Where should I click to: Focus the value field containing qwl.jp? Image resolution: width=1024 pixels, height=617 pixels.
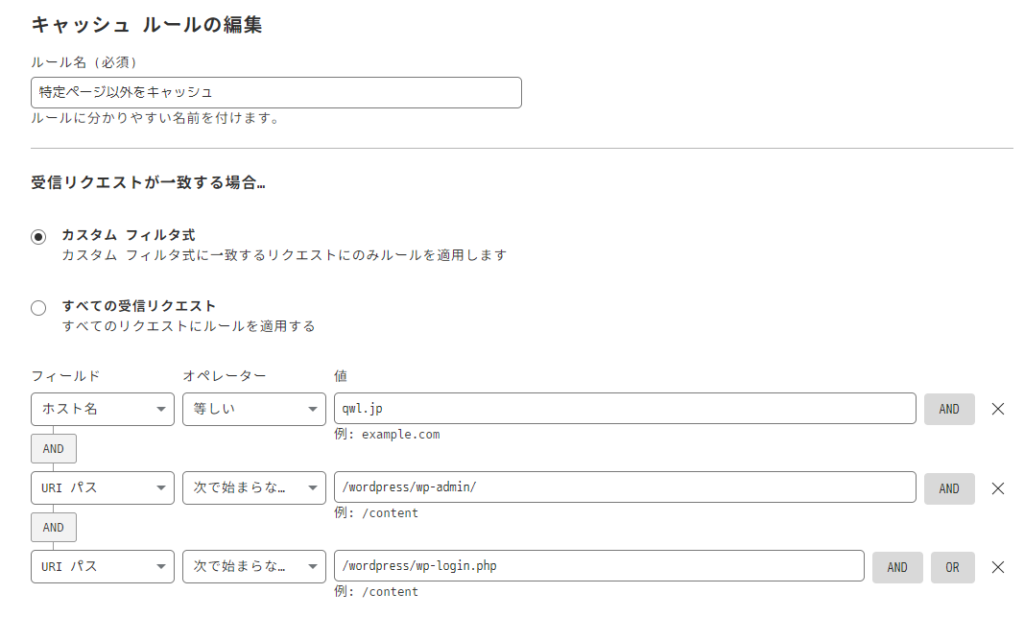click(624, 409)
